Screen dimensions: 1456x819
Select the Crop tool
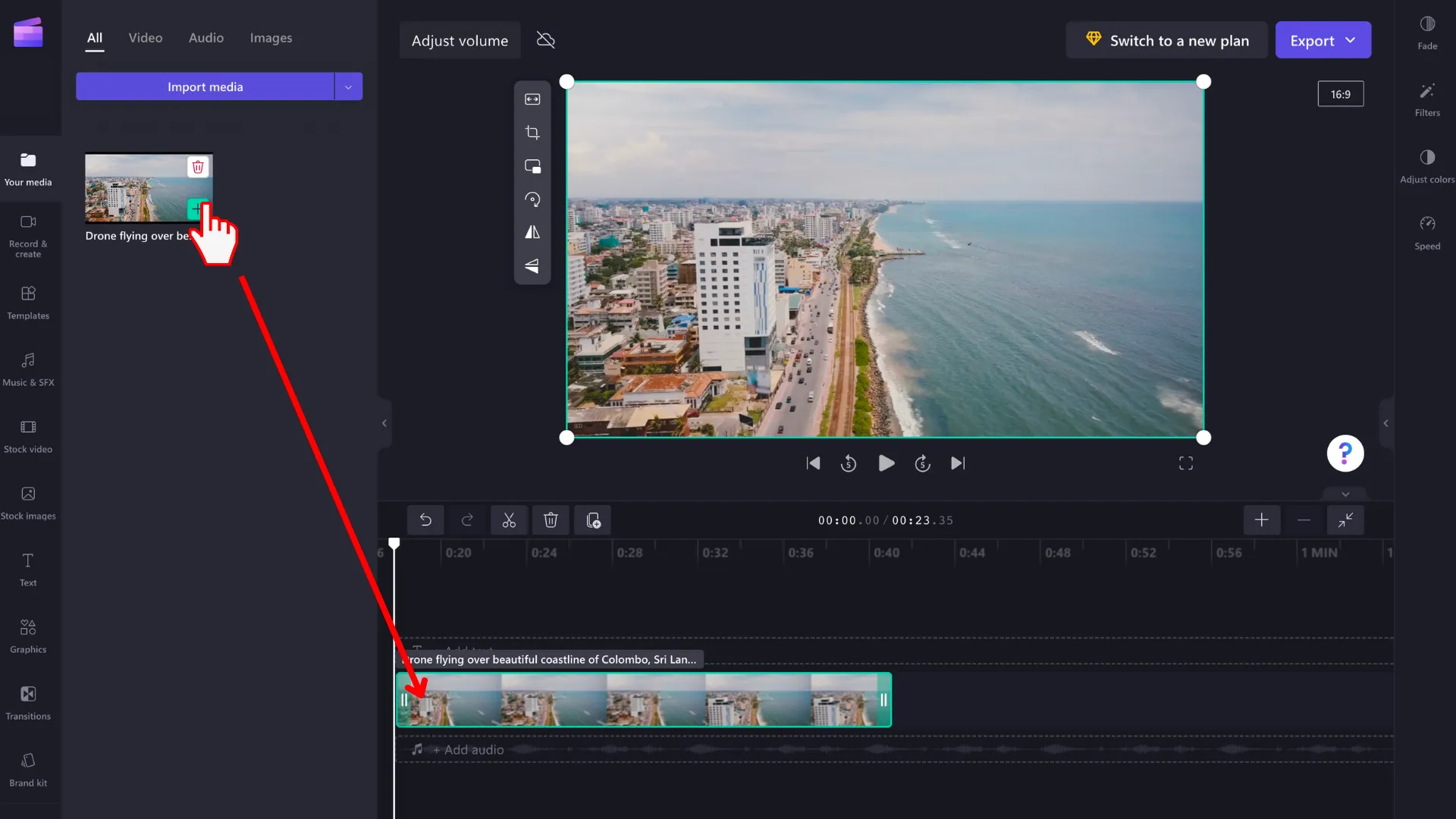(x=532, y=133)
